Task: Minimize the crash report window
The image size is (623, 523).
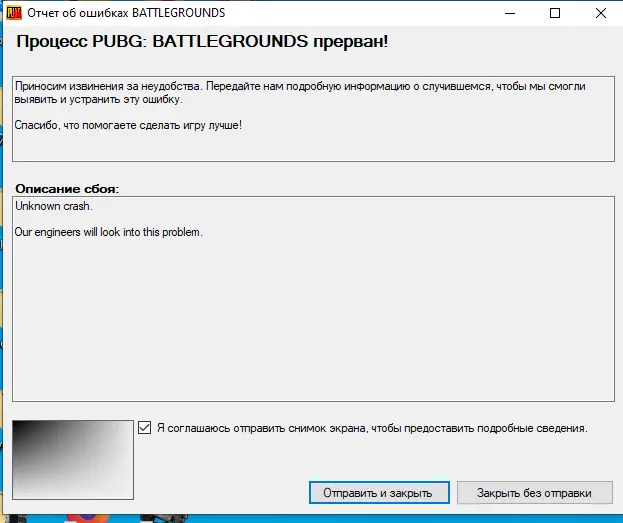Action: tap(510, 14)
